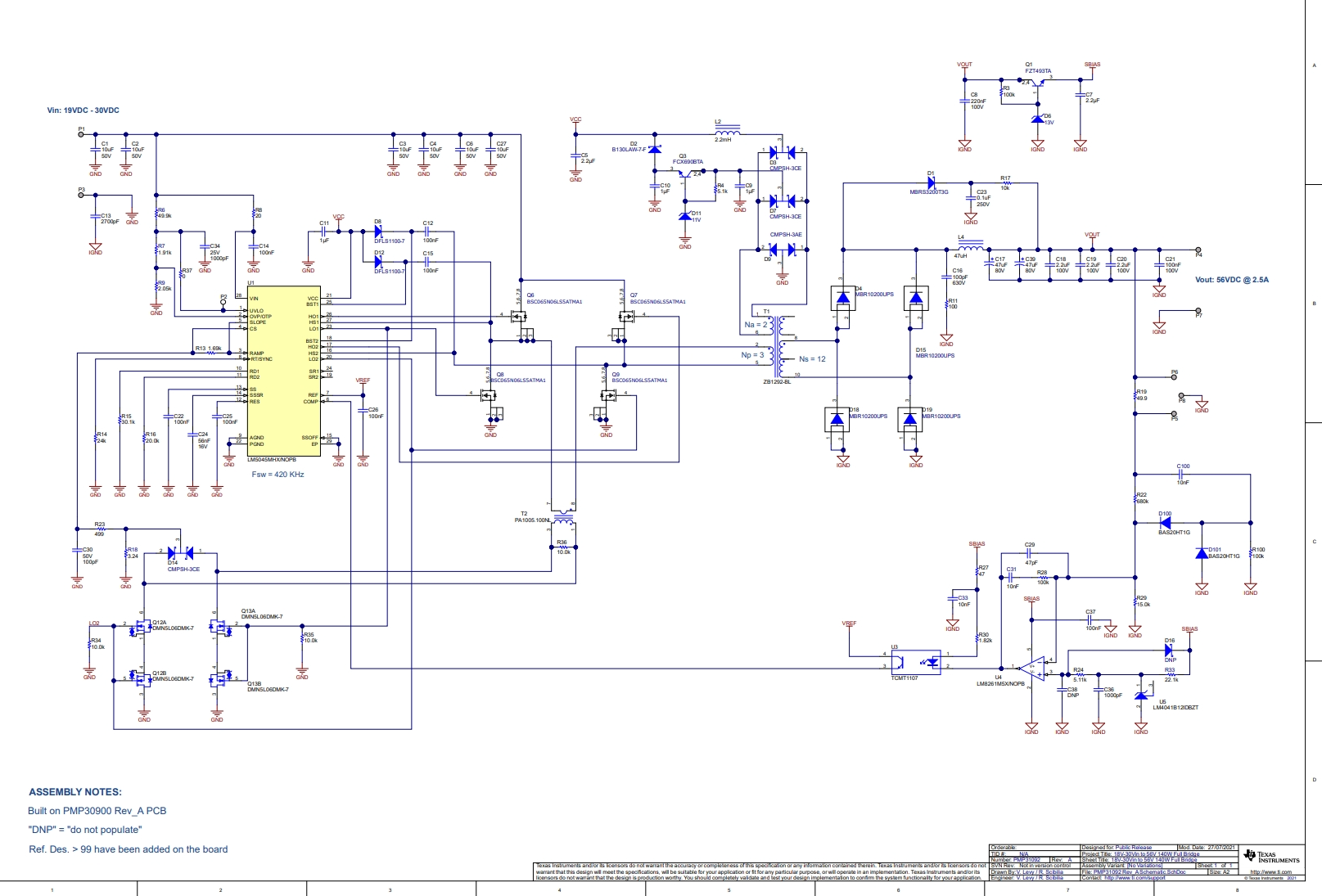Select the D4 MBR10200UPS rectifier diode

[843, 297]
